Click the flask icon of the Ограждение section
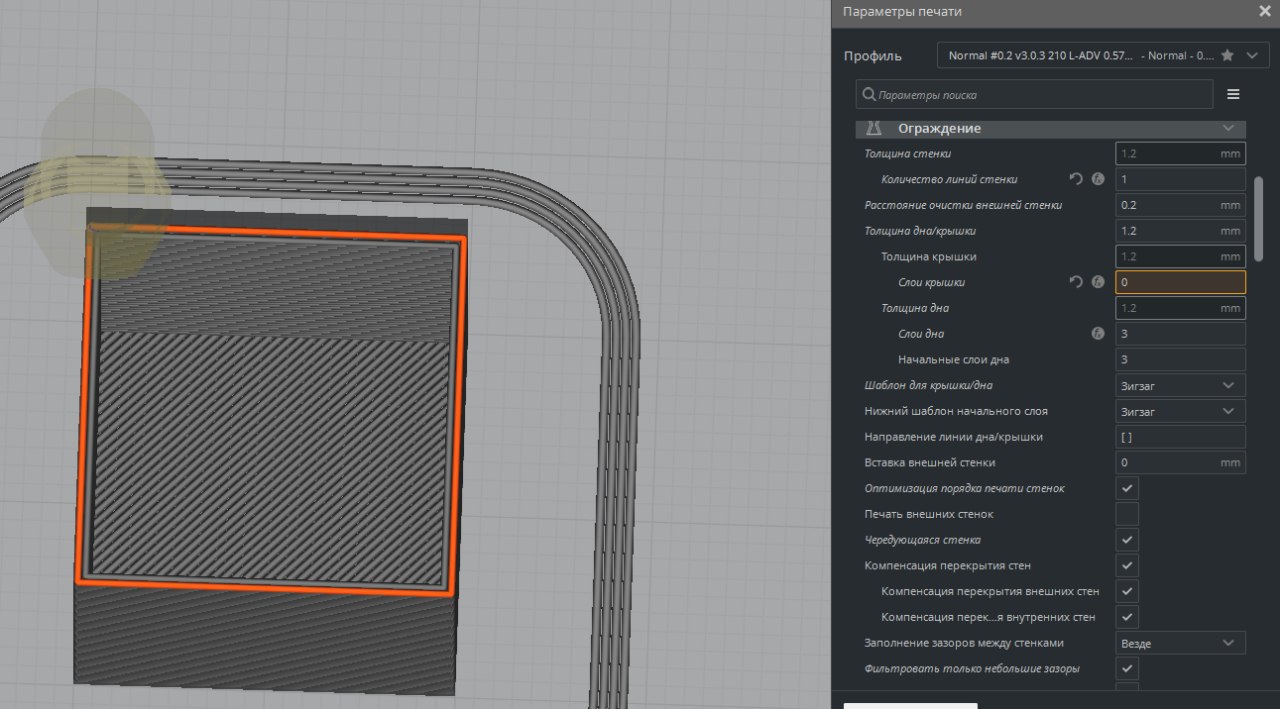This screenshot has width=1280, height=709. [874, 128]
